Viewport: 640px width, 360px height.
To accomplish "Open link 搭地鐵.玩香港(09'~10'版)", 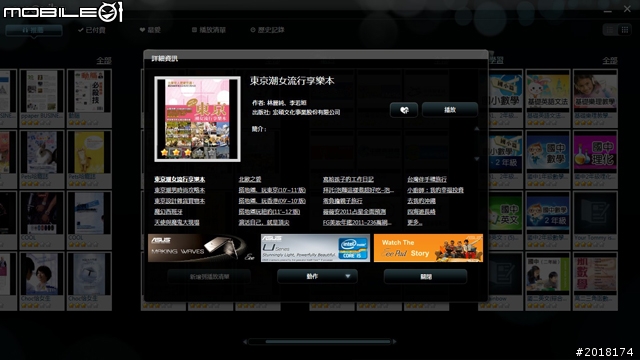I will click(x=272, y=201).
